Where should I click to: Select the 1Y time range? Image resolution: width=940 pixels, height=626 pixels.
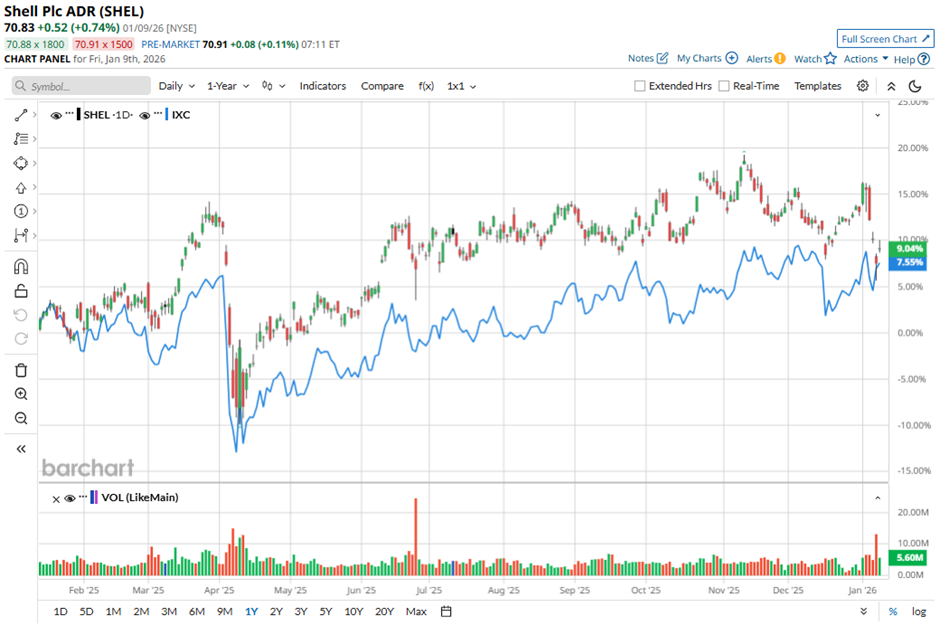coord(251,612)
